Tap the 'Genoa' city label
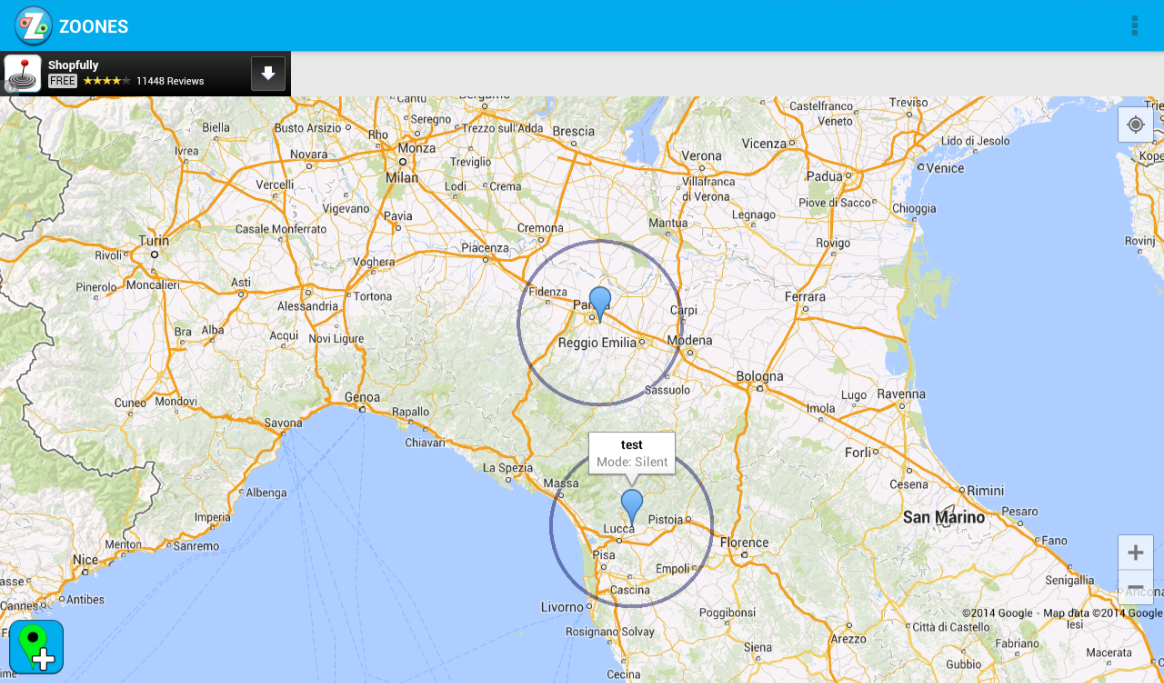Image resolution: width=1164 pixels, height=683 pixels. point(362,397)
